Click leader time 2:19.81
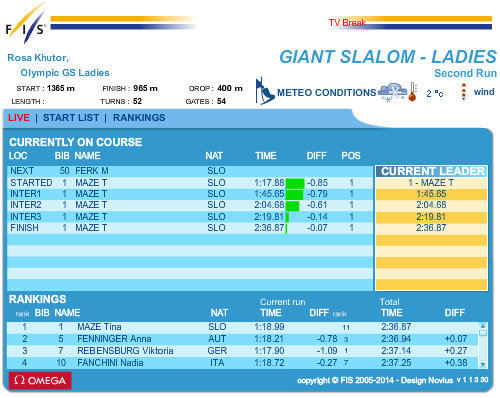The image size is (500, 398). 431,217
